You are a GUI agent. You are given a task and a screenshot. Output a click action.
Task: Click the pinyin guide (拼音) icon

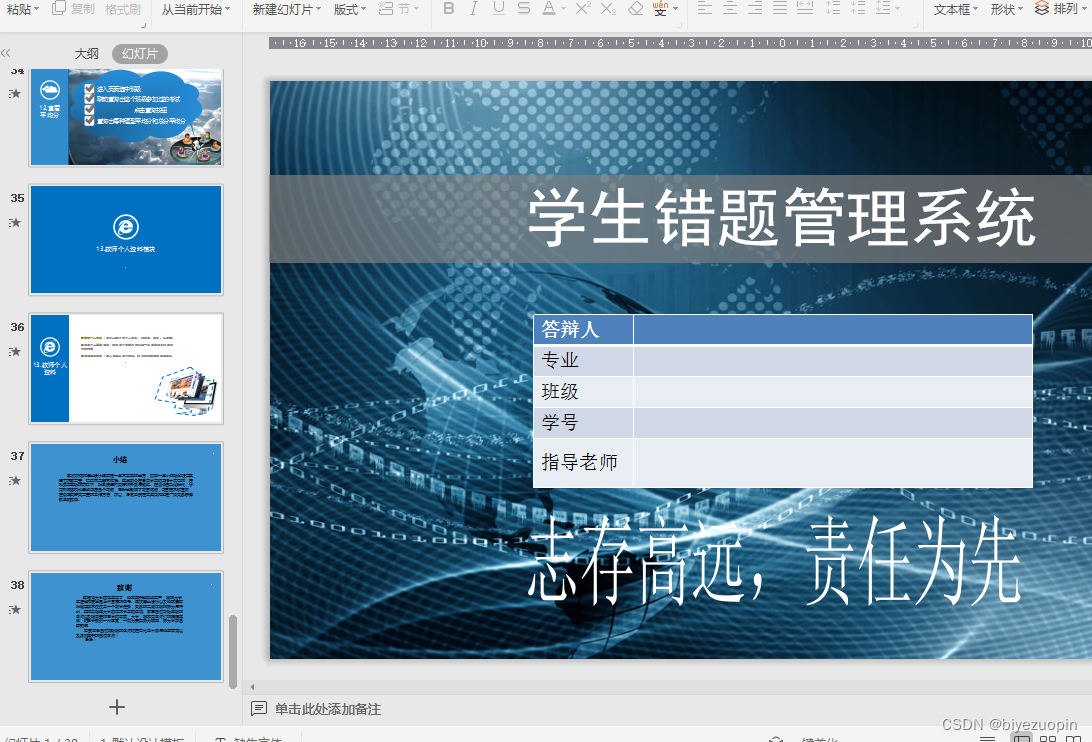662,10
